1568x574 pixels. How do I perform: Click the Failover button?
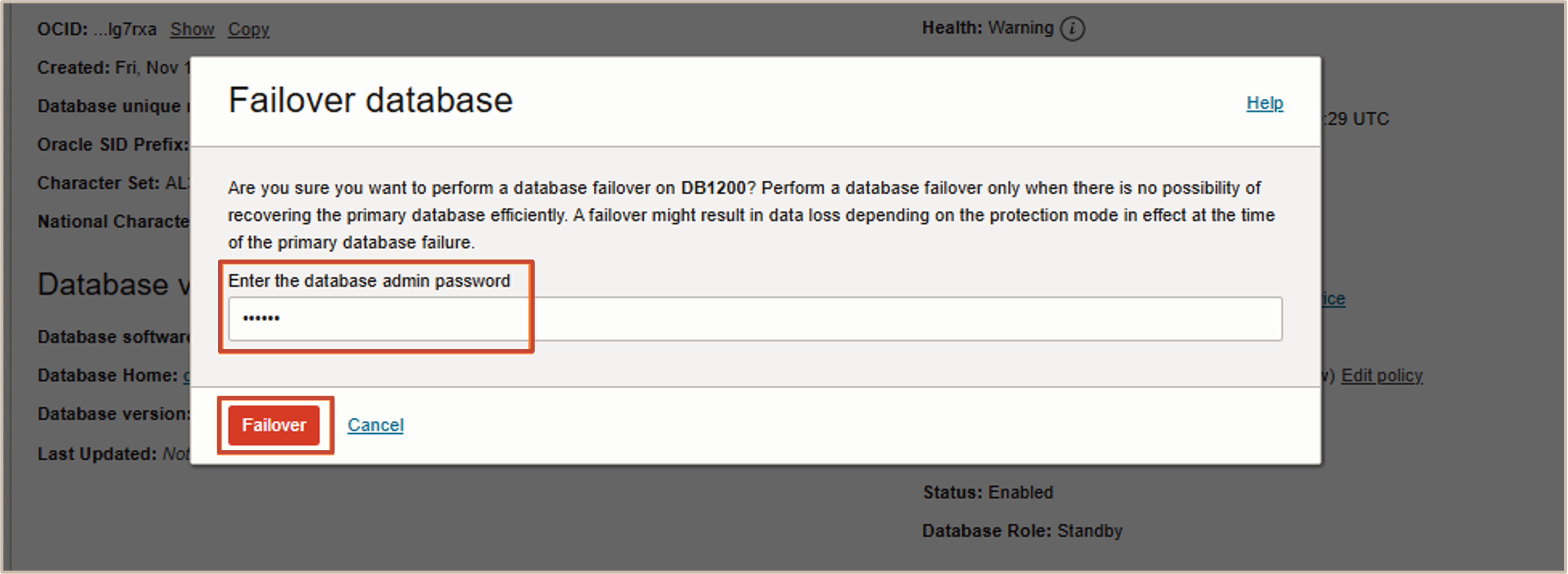[274, 425]
